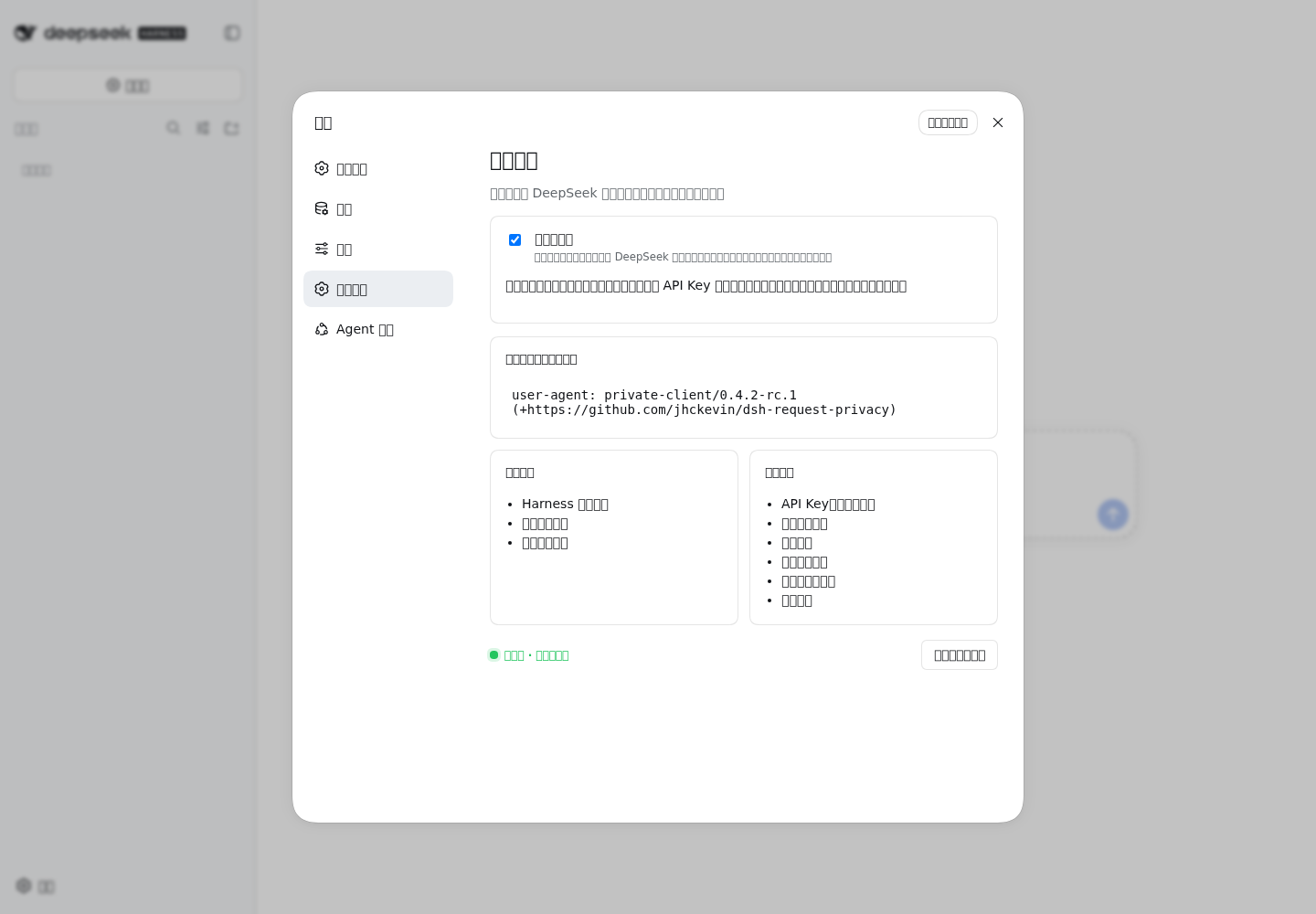Viewport: 1316px width, 914px height.
Task: Click the blue send arrow button in background
Action: click(1113, 515)
